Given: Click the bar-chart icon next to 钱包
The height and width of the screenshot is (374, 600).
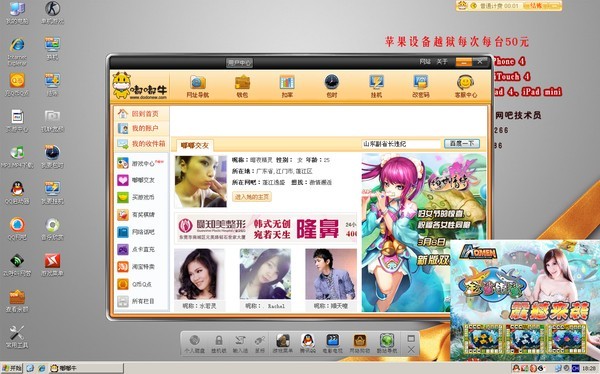Looking at the screenshot, I should point(287,86).
